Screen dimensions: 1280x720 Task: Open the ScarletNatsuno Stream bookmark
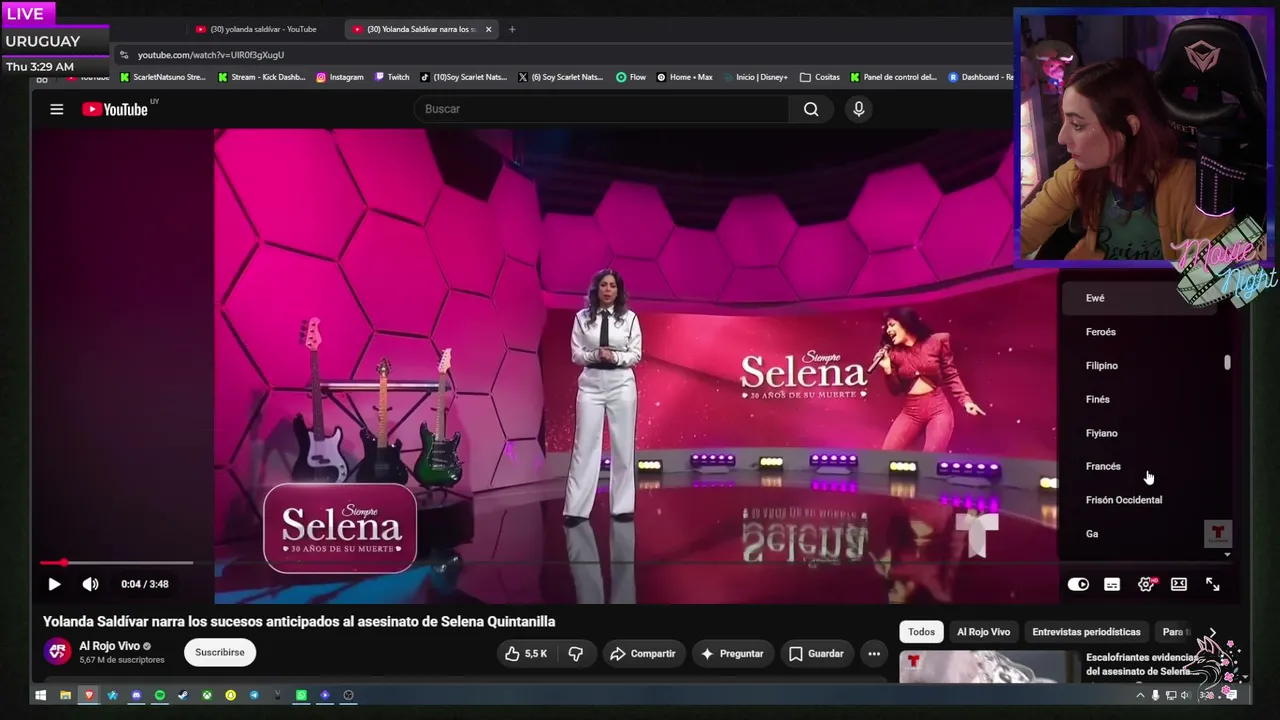163,77
